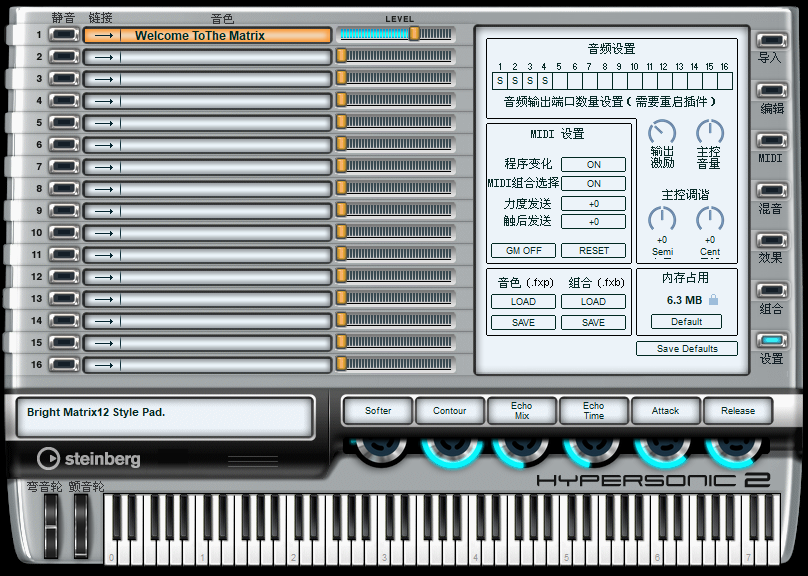This screenshot has height=576, width=808.
Task: Click the Semi master tune knob
Action: [662, 219]
